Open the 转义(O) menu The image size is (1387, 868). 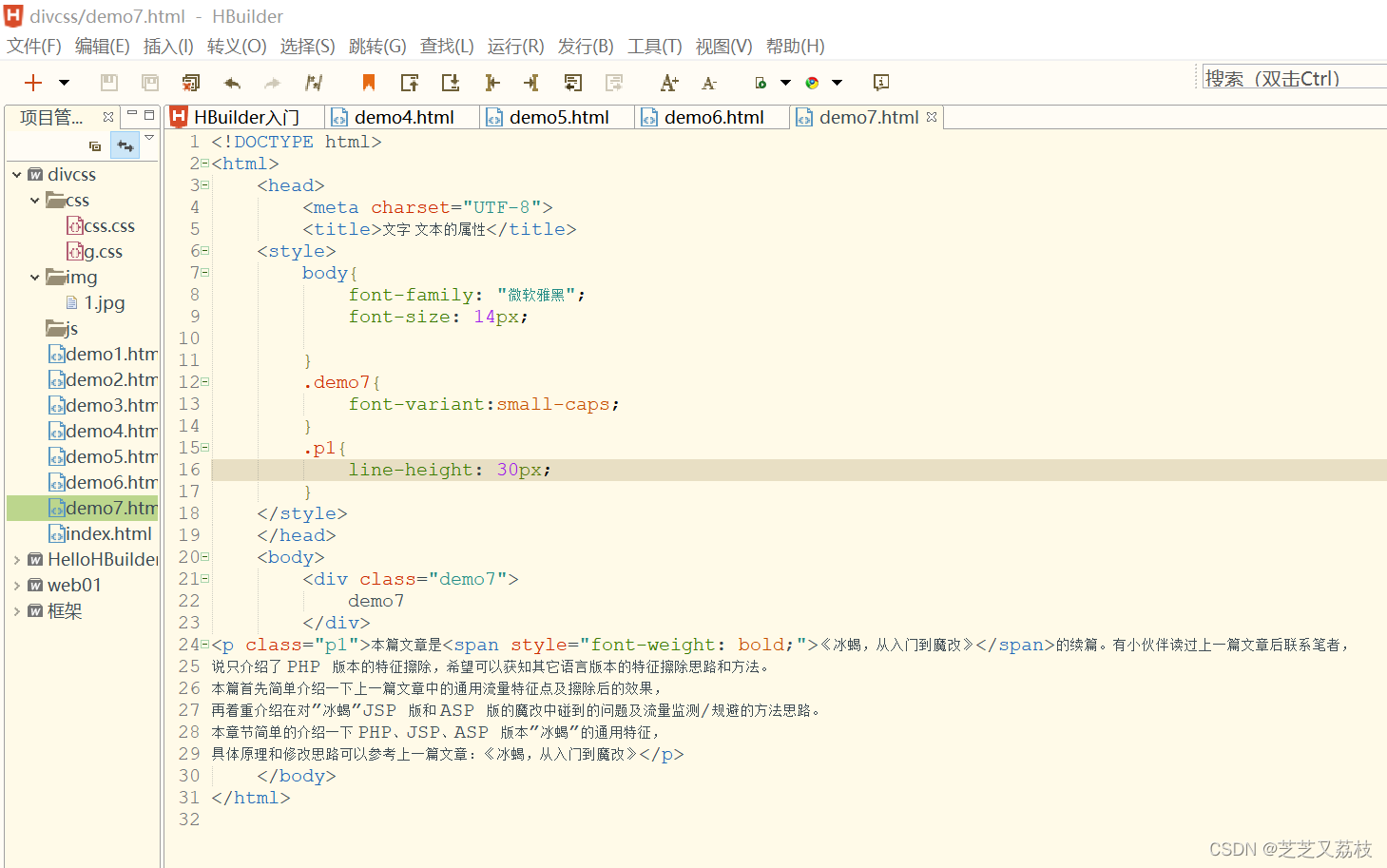click(237, 46)
